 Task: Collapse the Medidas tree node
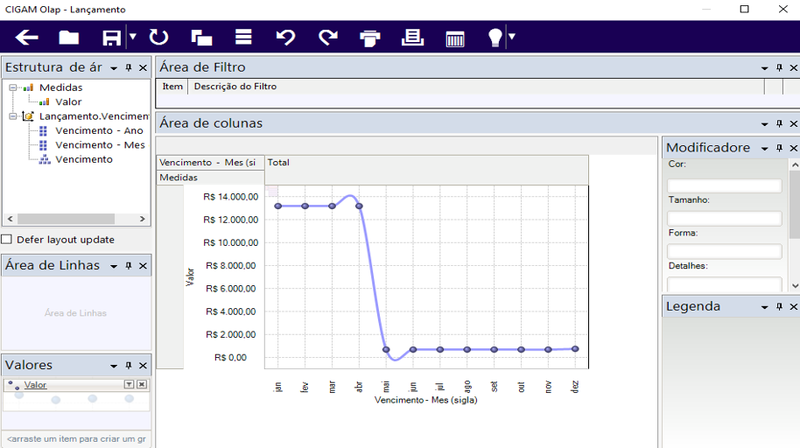(13, 88)
